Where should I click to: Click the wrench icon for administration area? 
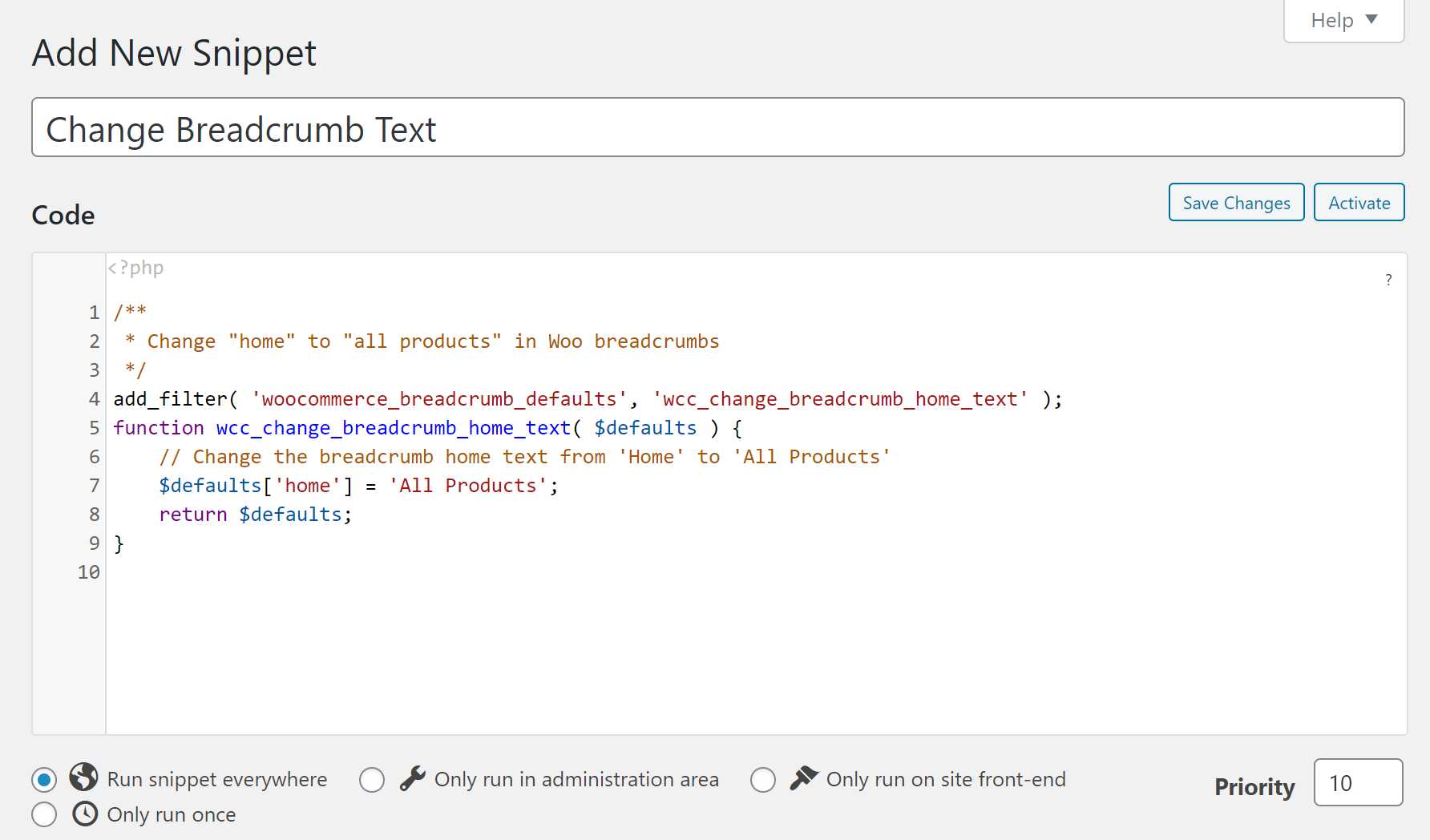(412, 778)
